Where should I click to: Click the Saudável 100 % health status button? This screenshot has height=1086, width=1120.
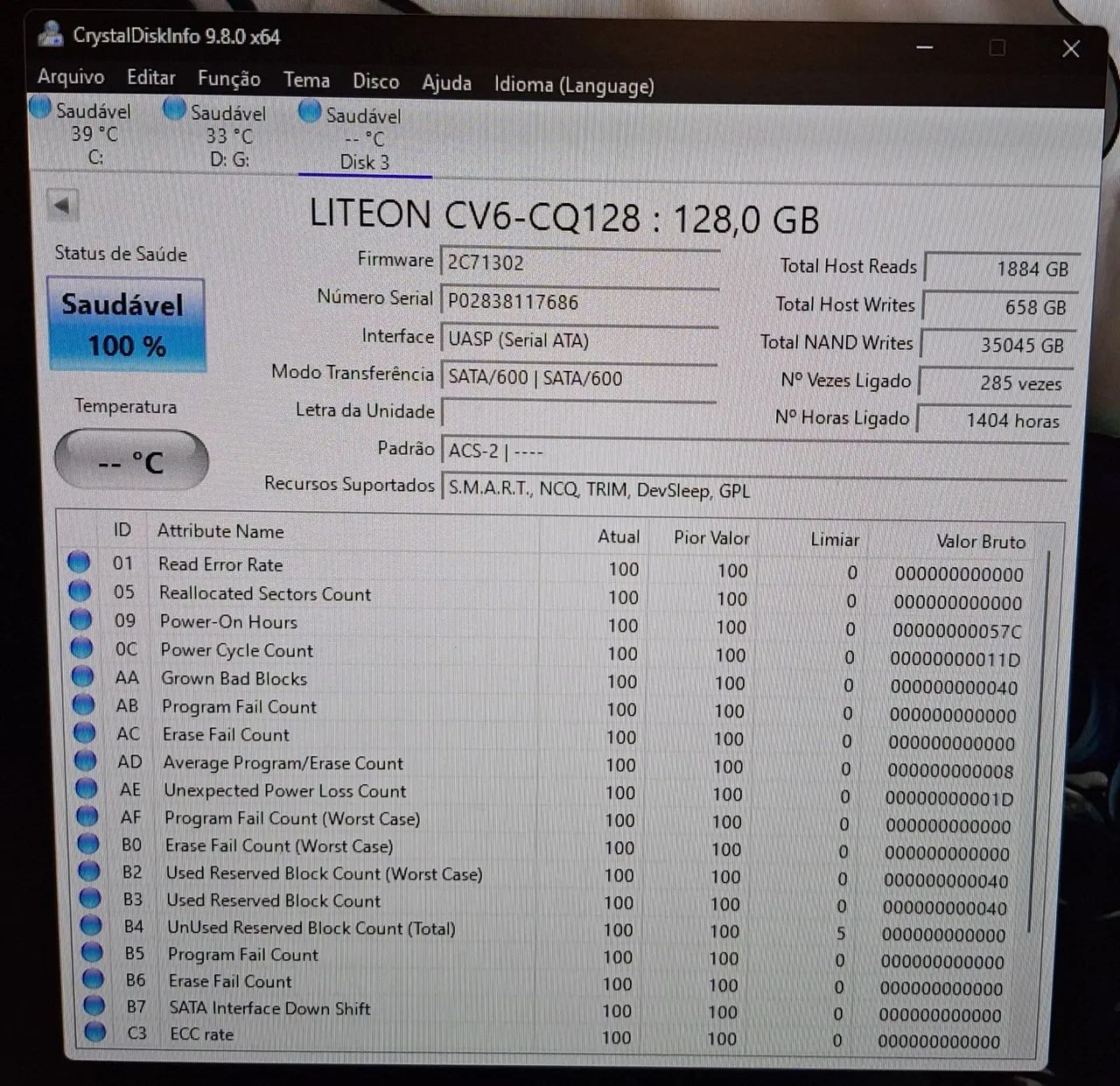click(126, 326)
